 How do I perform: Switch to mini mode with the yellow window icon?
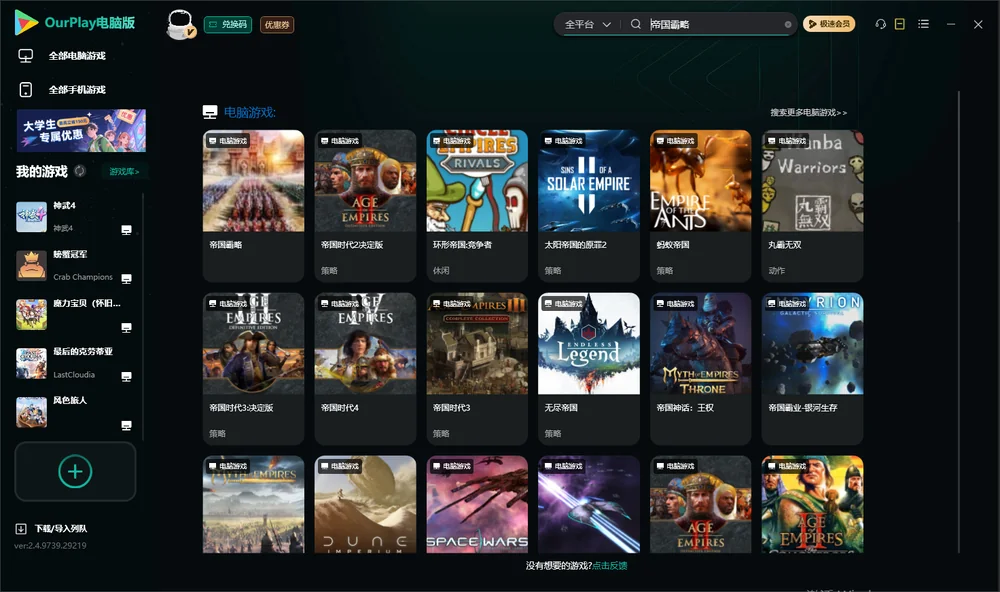(x=900, y=24)
